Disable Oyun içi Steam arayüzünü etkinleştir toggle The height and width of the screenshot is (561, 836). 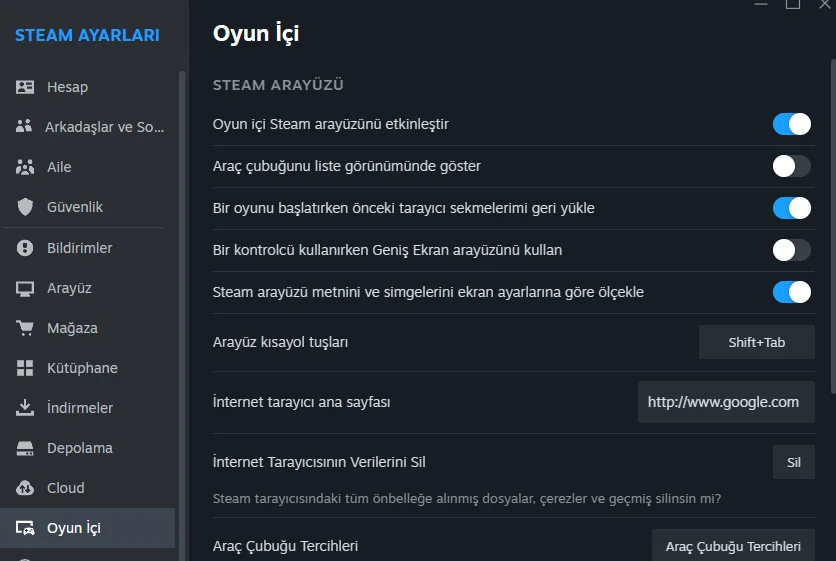[792, 124]
